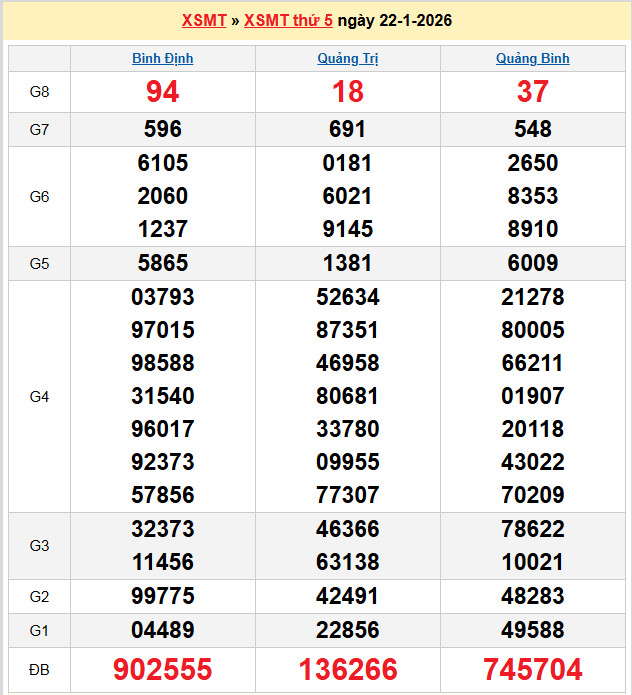Open the XSMT thứ 5 link
Image resolution: width=632 pixels, height=695 pixels.
[288, 20]
